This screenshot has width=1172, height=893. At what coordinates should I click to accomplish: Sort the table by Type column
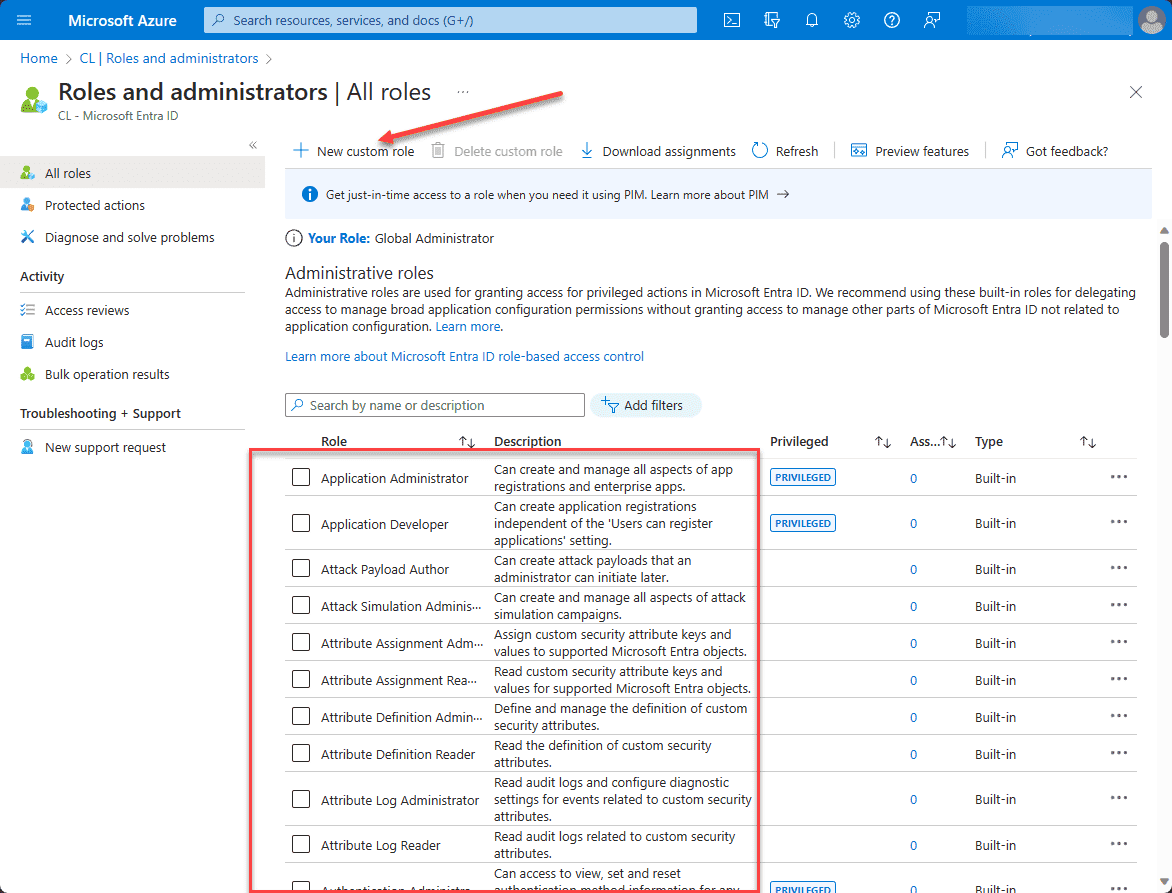[x=1088, y=442]
